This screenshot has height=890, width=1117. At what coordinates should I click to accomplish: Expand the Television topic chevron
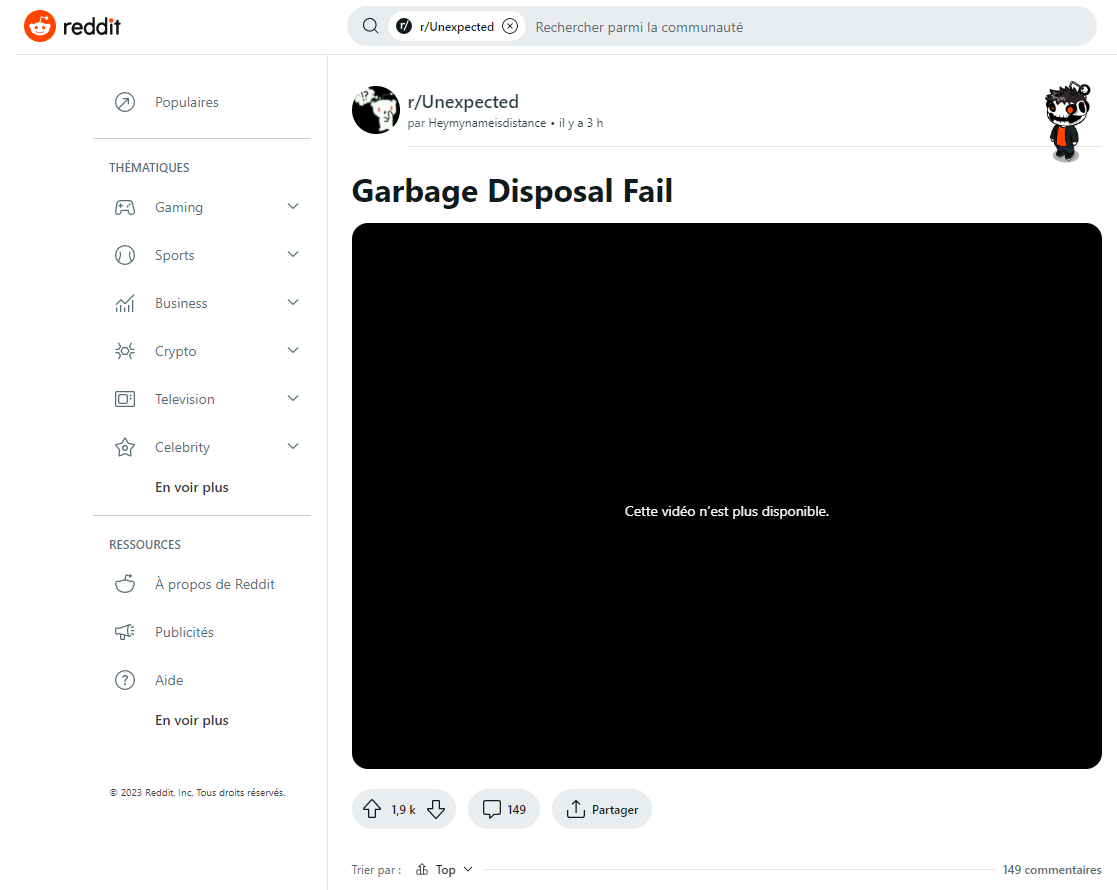[293, 399]
